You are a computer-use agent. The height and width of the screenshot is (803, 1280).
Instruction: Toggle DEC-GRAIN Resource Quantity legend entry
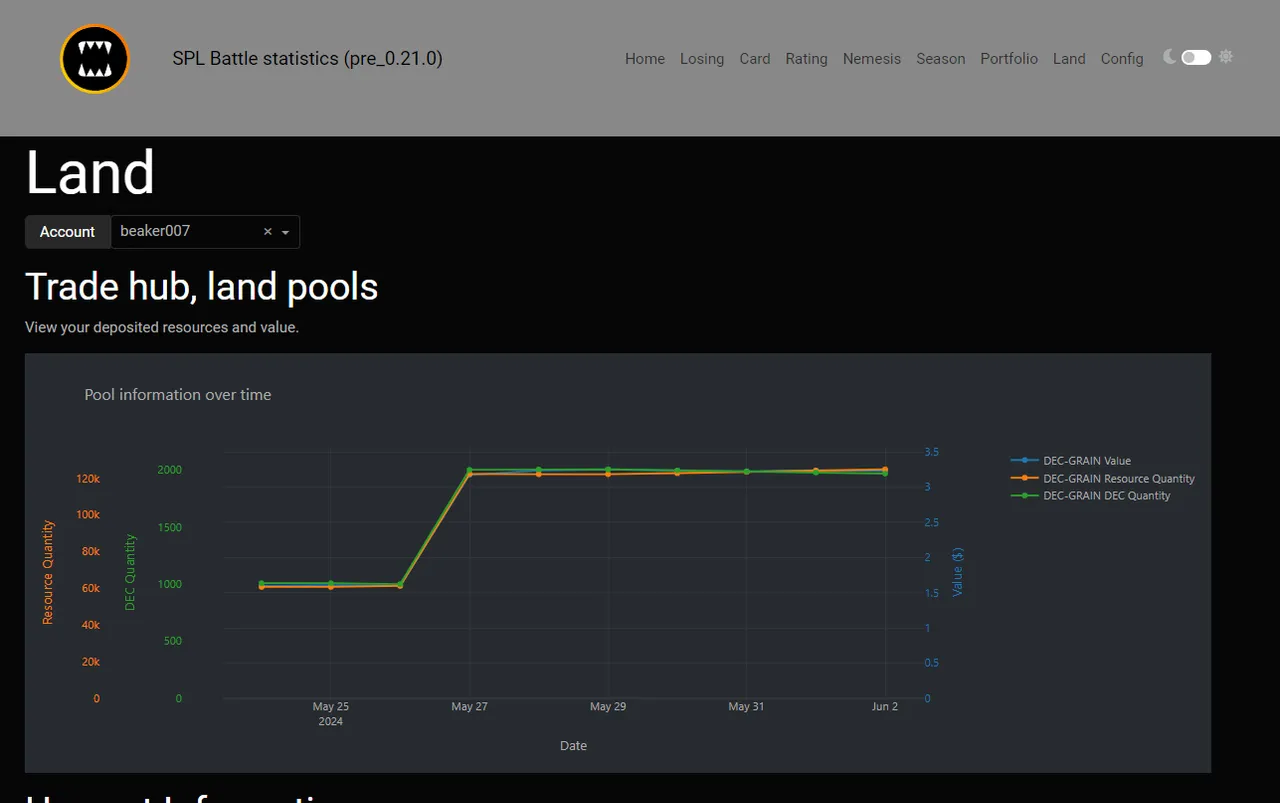coord(1103,478)
